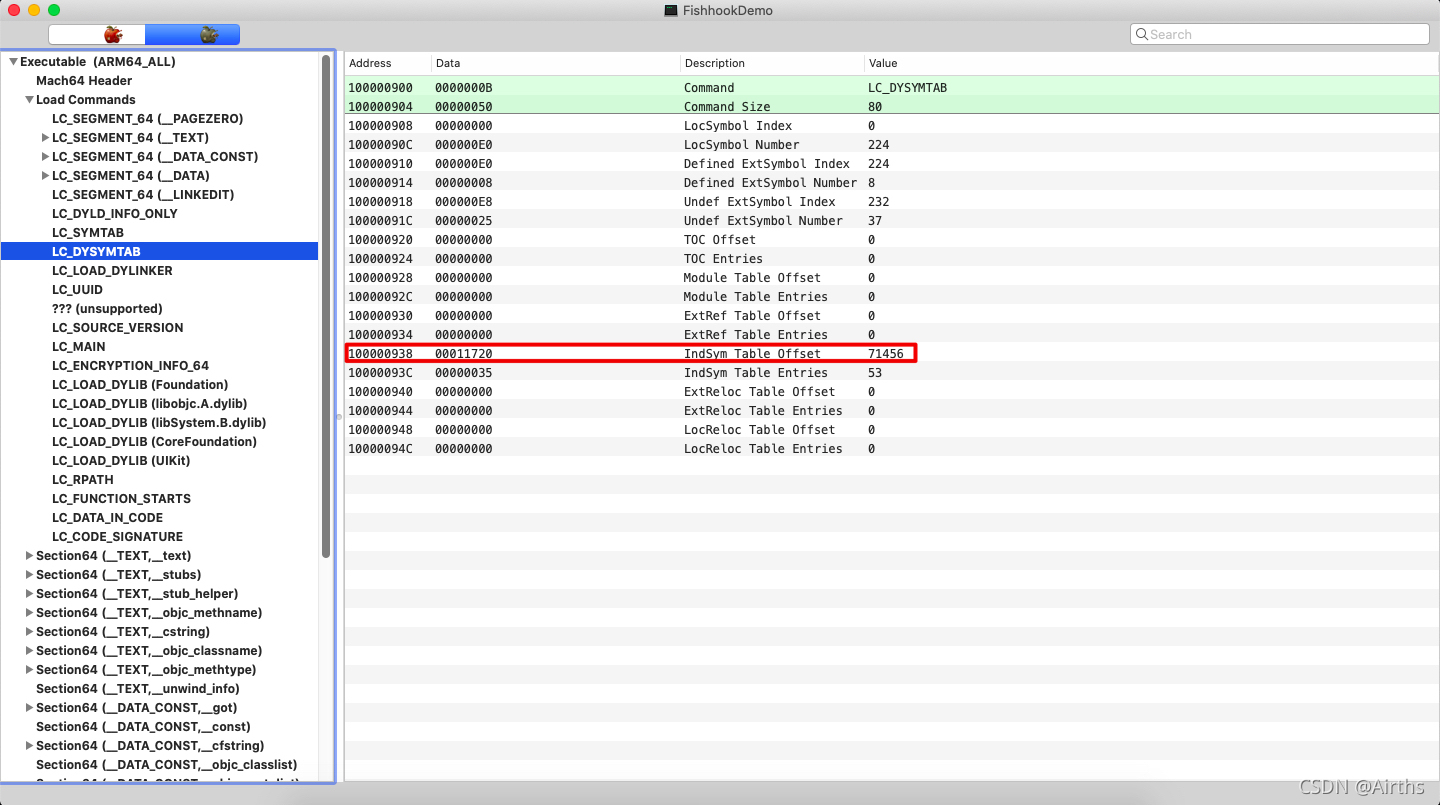Open LC_DATA_IN_CODE load command
Image resolution: width=1440 pixels, height=805 pixels.
tap(107, 518)
